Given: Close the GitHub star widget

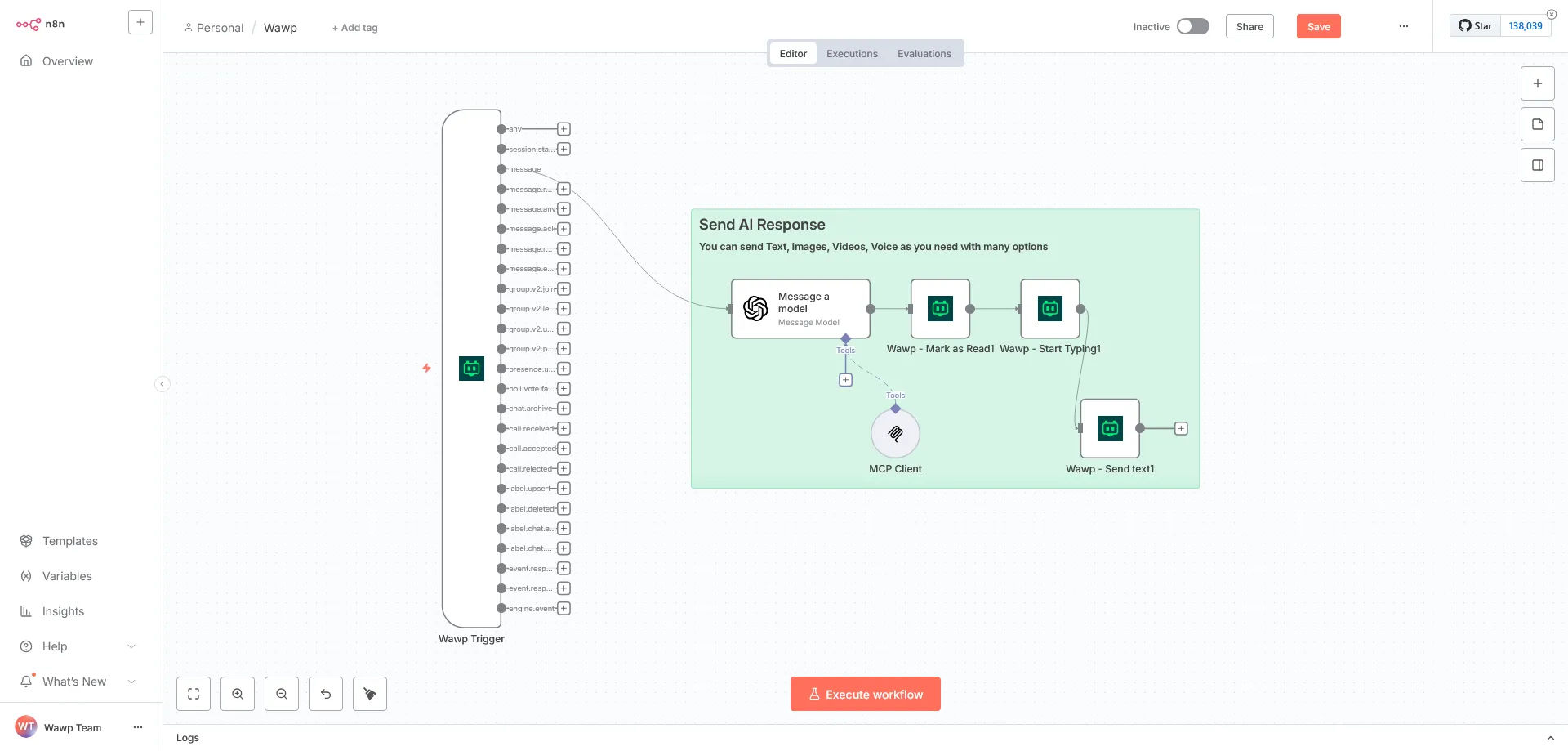Looking at the screenshot, I should 1552,14.
